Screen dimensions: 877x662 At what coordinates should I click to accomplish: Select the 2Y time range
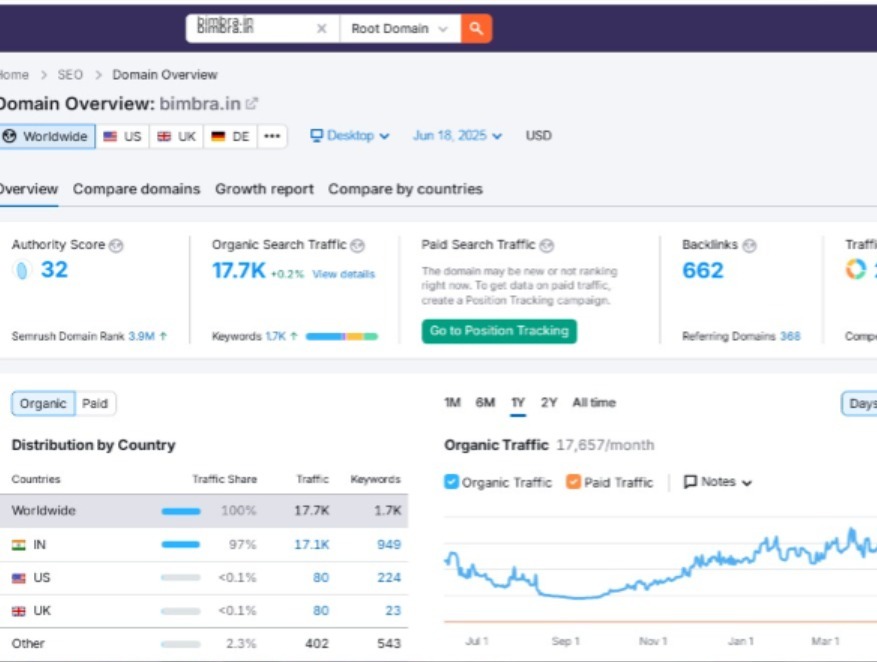tap(549, 403)
